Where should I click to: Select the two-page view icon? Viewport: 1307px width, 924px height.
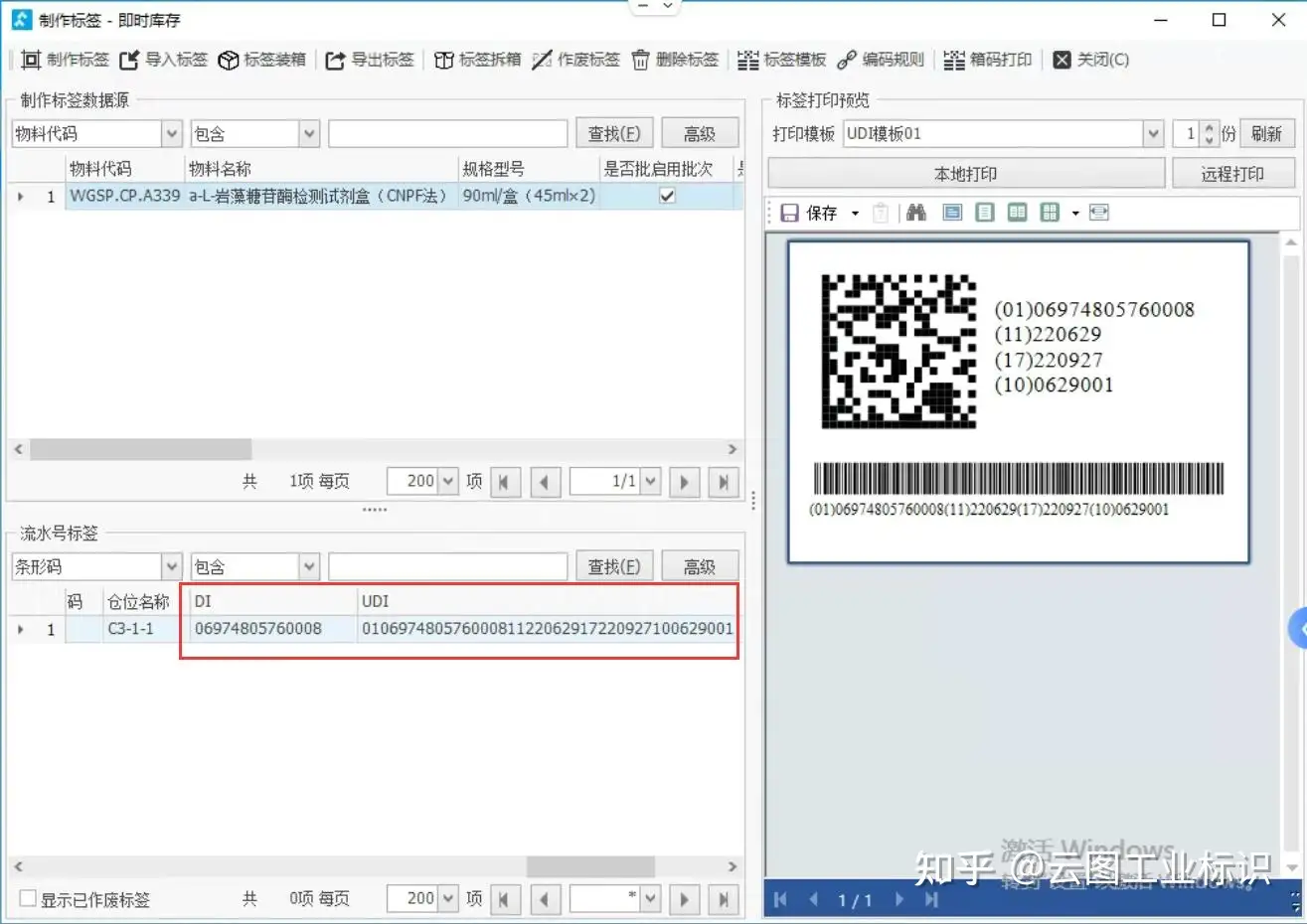click(x=1017, y=213)
